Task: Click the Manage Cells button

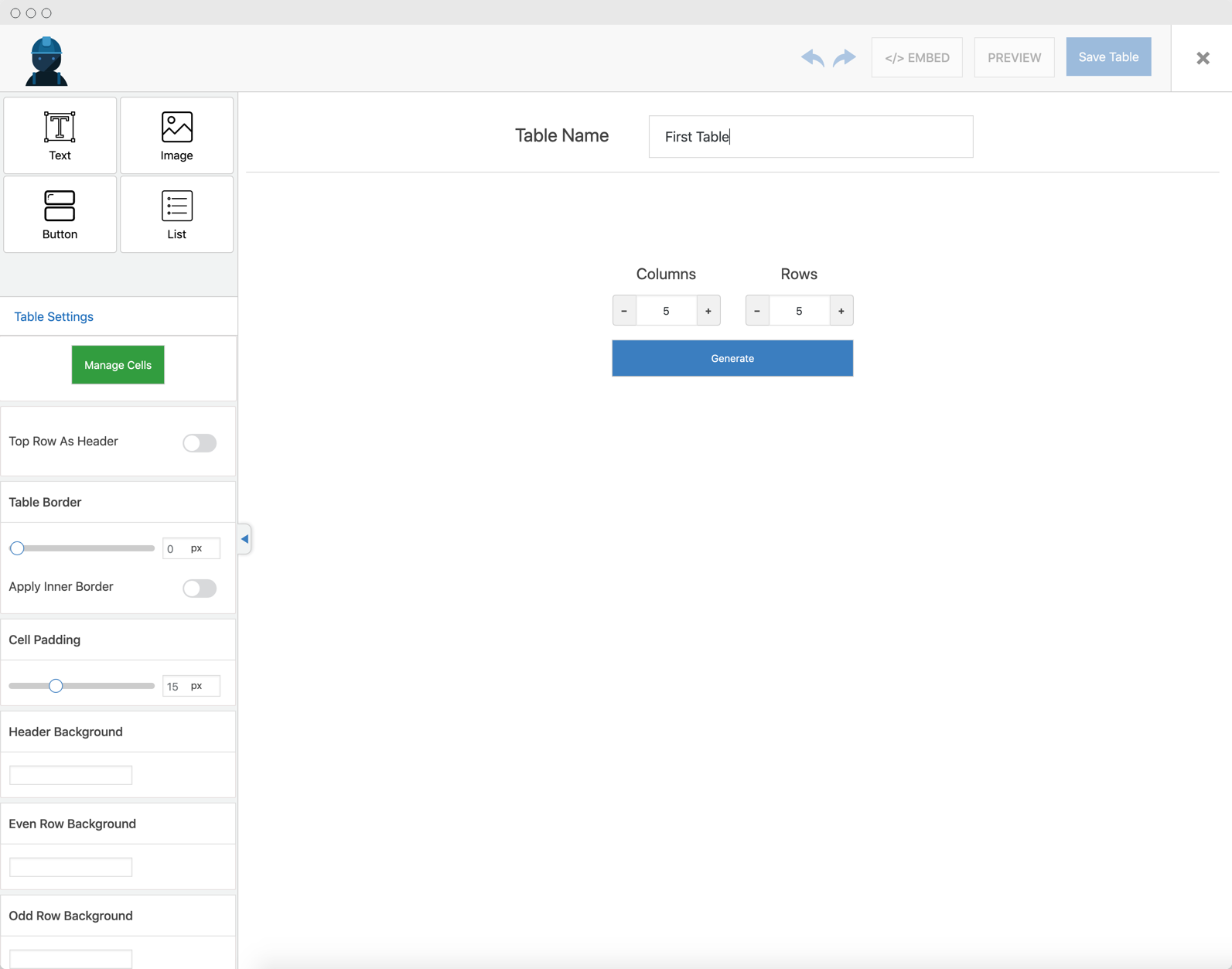Action: tap(118, 365)
